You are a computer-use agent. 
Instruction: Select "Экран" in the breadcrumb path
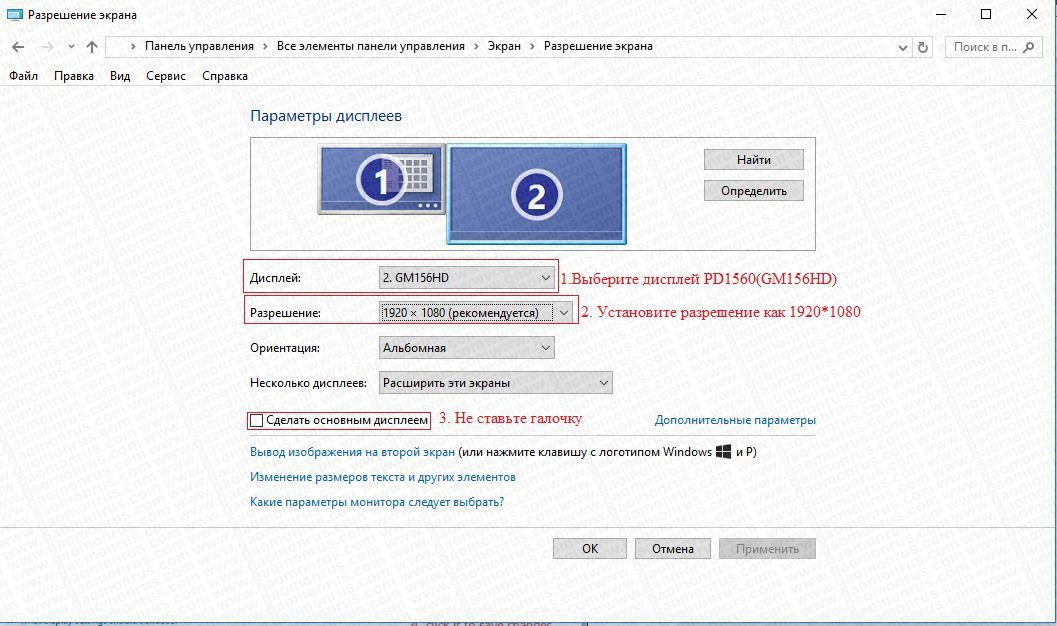504,46
